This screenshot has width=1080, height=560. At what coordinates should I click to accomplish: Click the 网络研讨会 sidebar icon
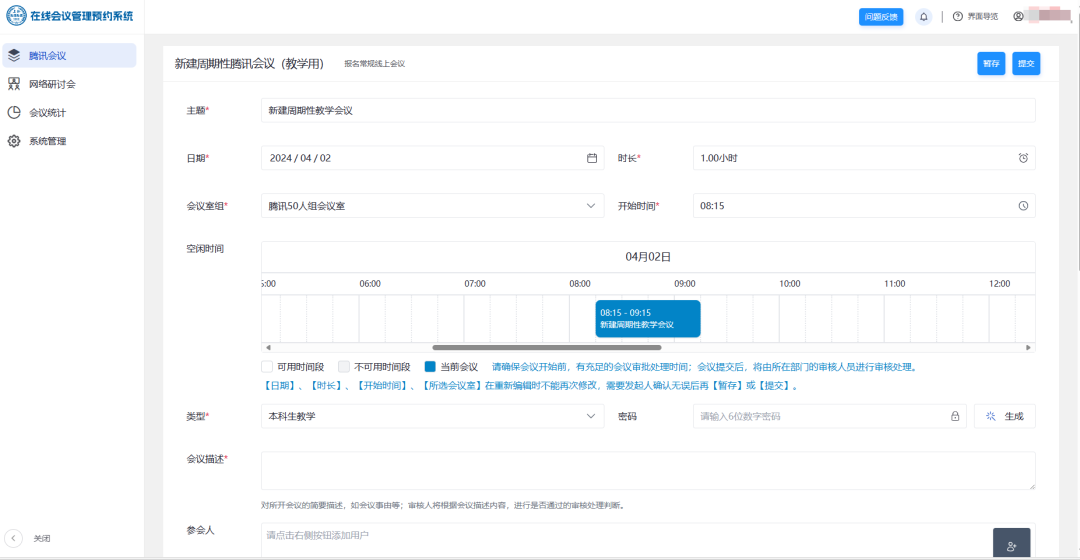tap(14, 84)
